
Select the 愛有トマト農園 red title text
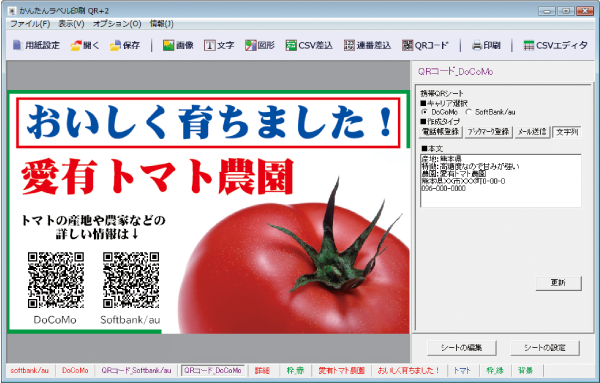point(158,177)
